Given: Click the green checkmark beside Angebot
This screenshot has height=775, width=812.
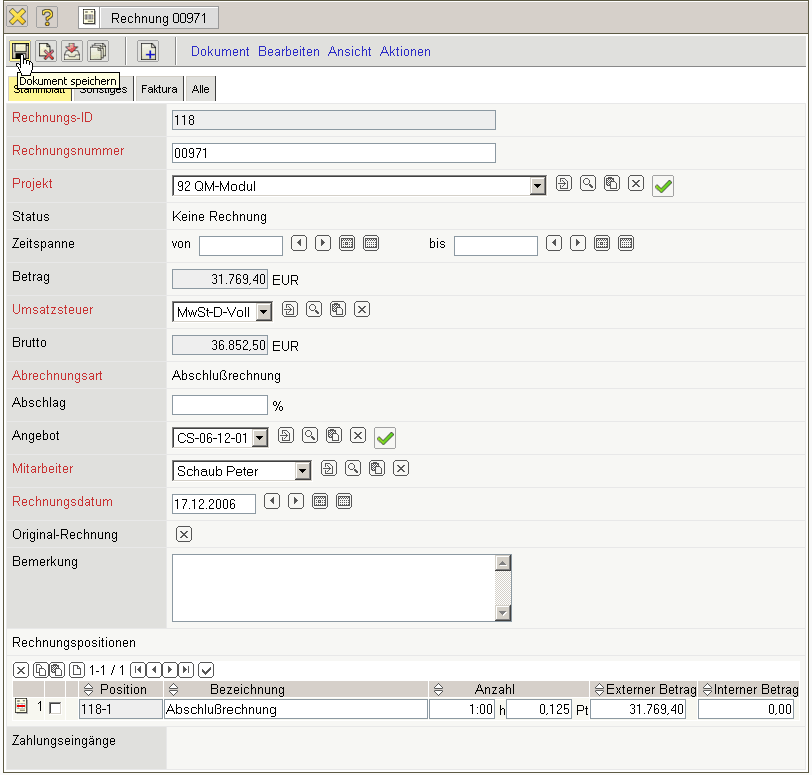Looking at the screenshot, I should tap(385, 437).
